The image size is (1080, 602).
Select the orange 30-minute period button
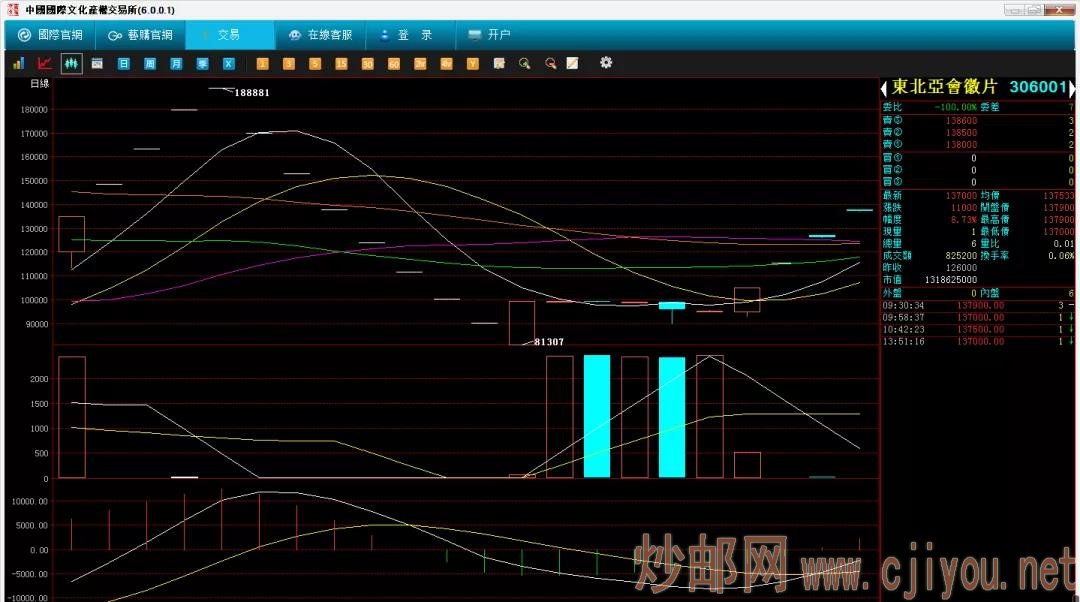coord(367,63)
